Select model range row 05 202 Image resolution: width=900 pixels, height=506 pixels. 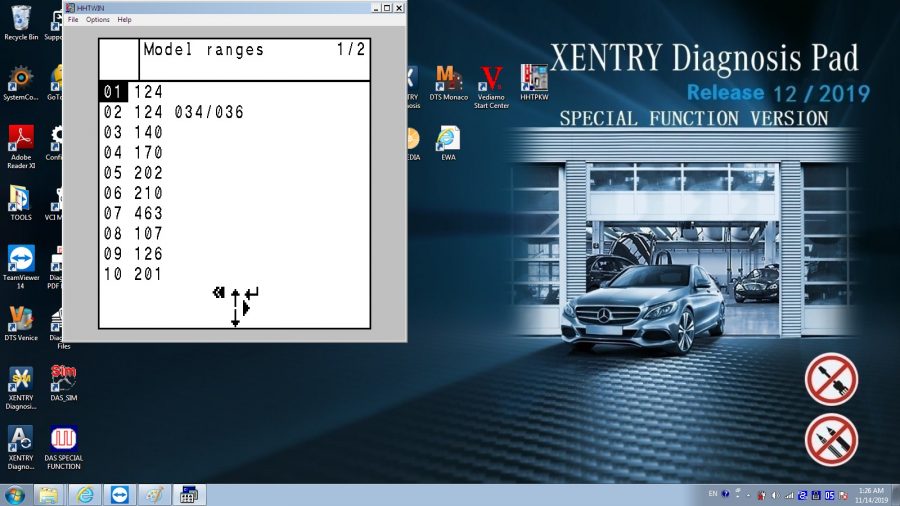pyautogui.click(x=234, y=173)
